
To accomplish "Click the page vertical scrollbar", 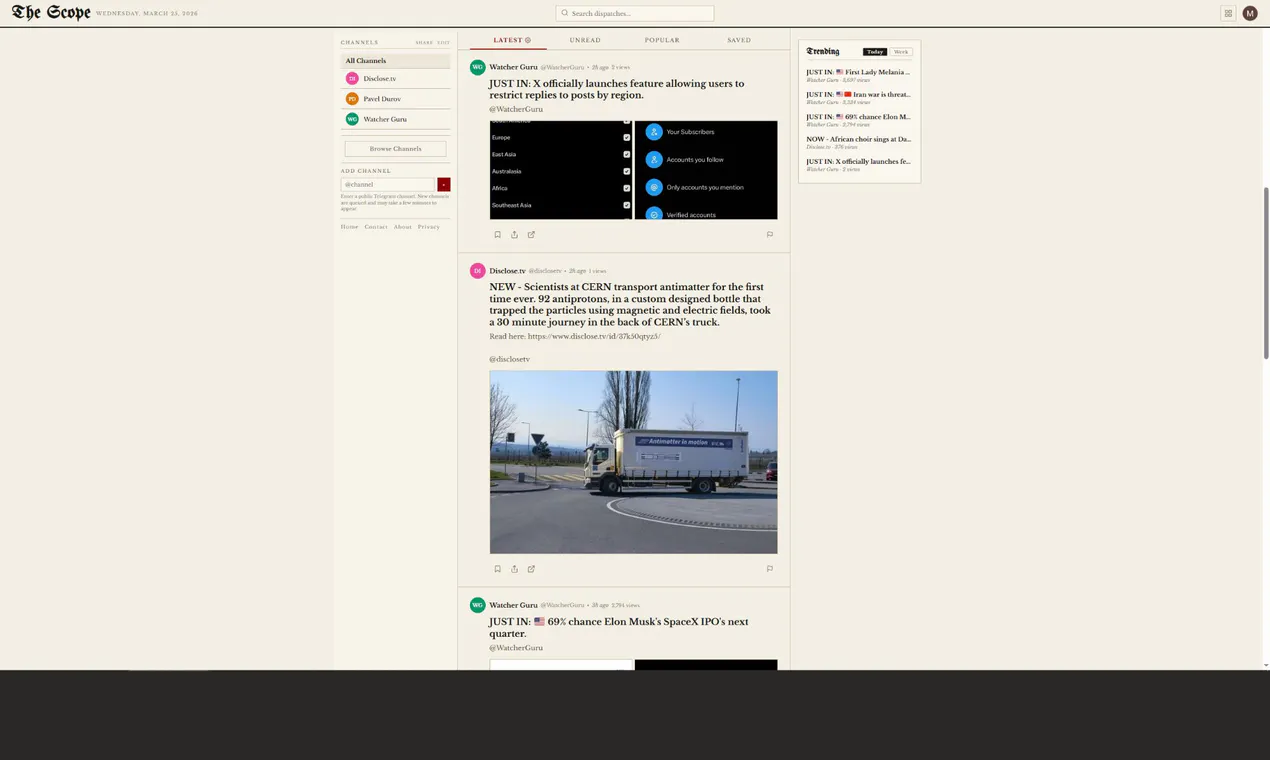I will [x=1266, y=272].
